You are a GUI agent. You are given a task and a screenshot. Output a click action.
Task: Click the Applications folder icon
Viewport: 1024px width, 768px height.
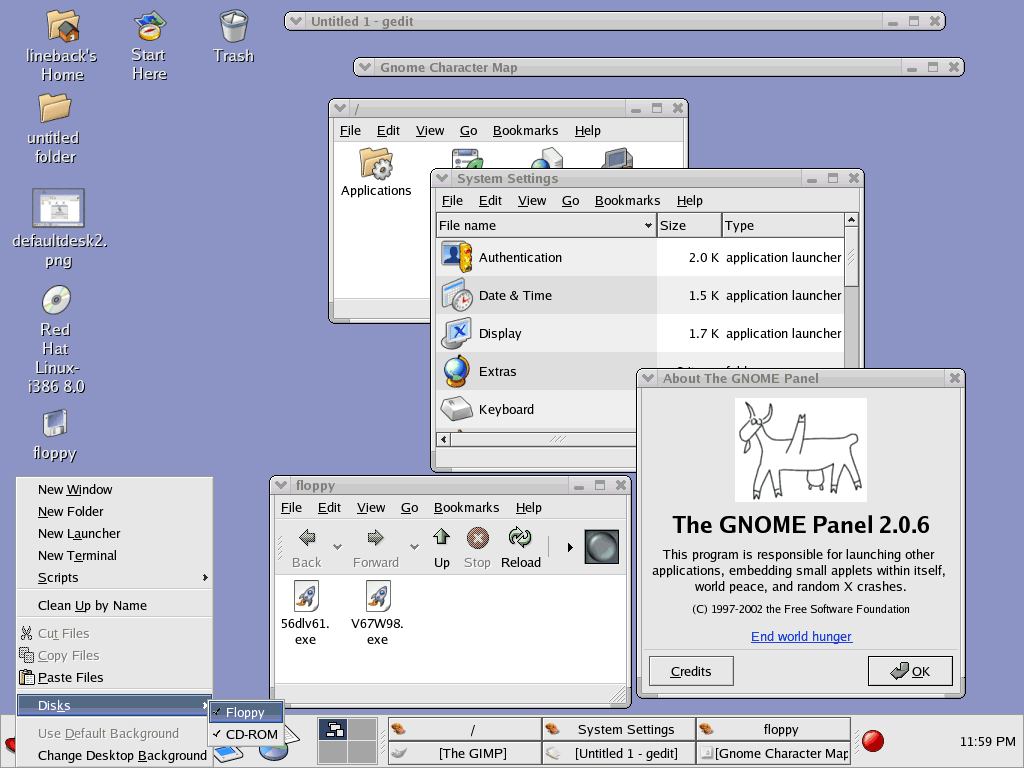coord(376,163)
